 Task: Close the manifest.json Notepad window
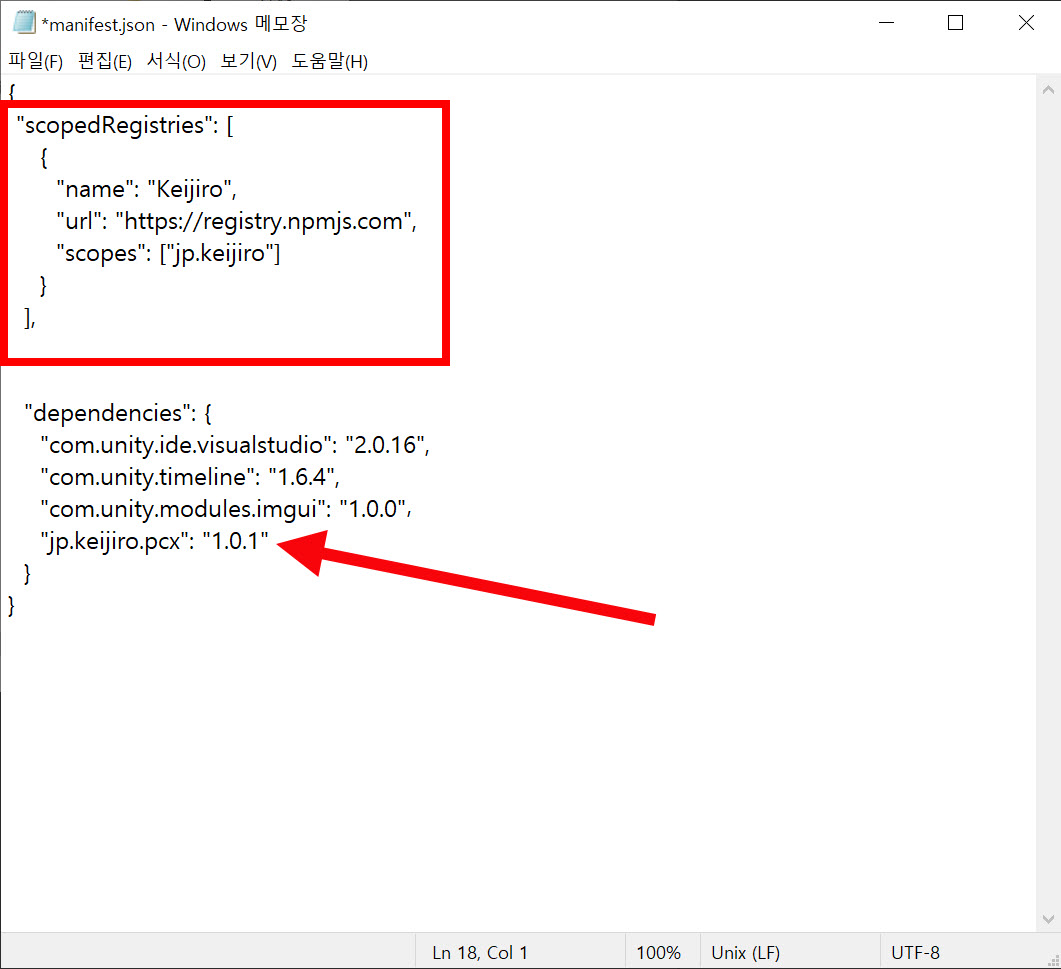[x=1026, y=23]
